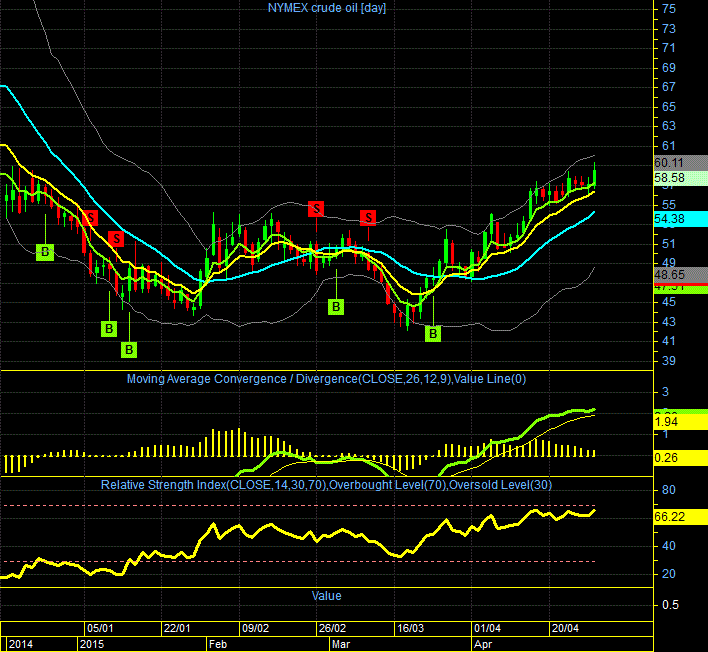Viewport: 708px width, 652px height.
Task: Click the NYMEX crude oil [day] title
Action: click(x=327, y=8)
